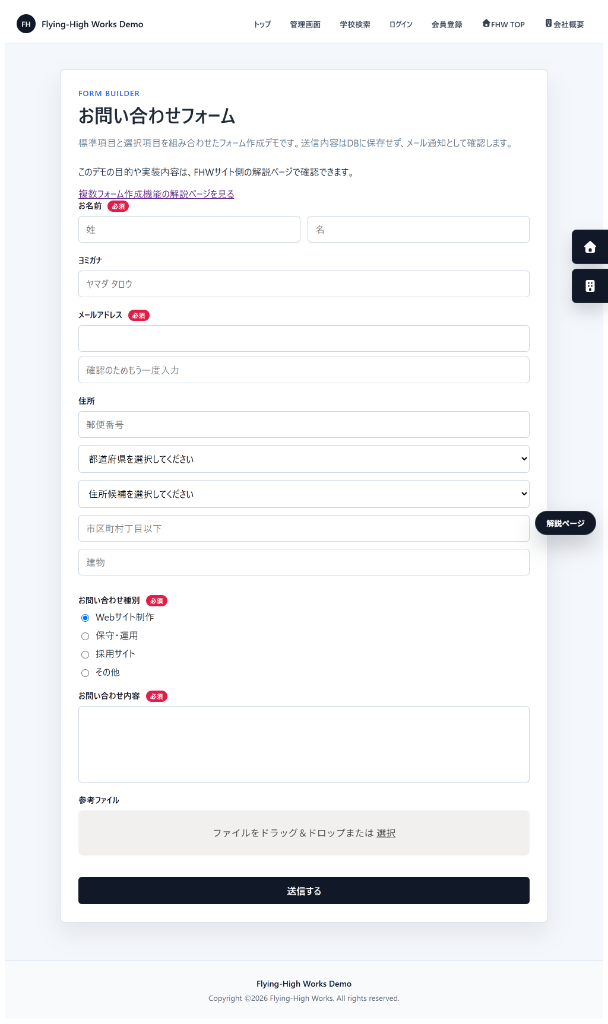The height and width of the screenshot is (1024, 608).
Task: Click the 住所 label
Action: [86, 401]
